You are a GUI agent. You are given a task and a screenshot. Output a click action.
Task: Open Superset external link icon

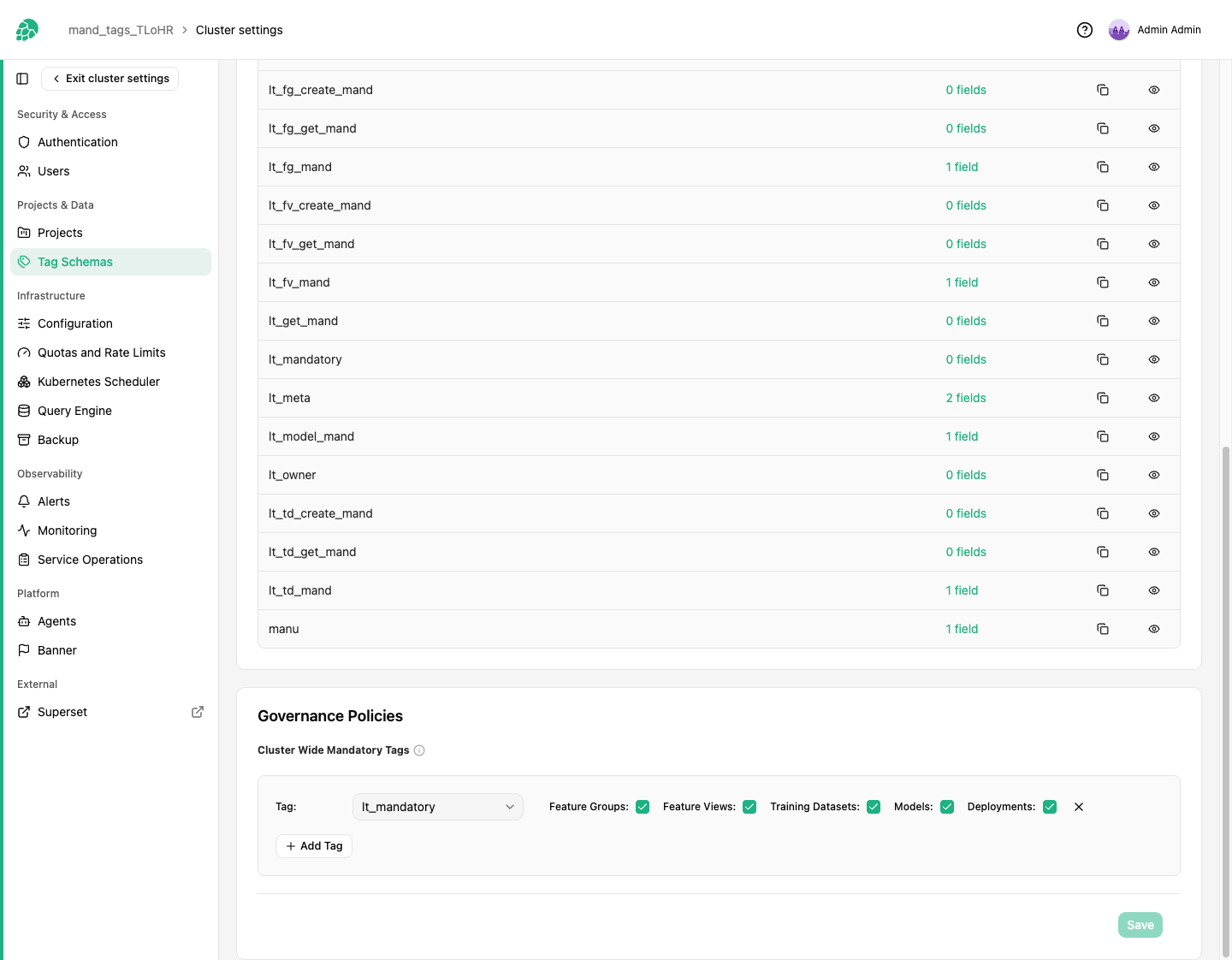tap(198, 712)
